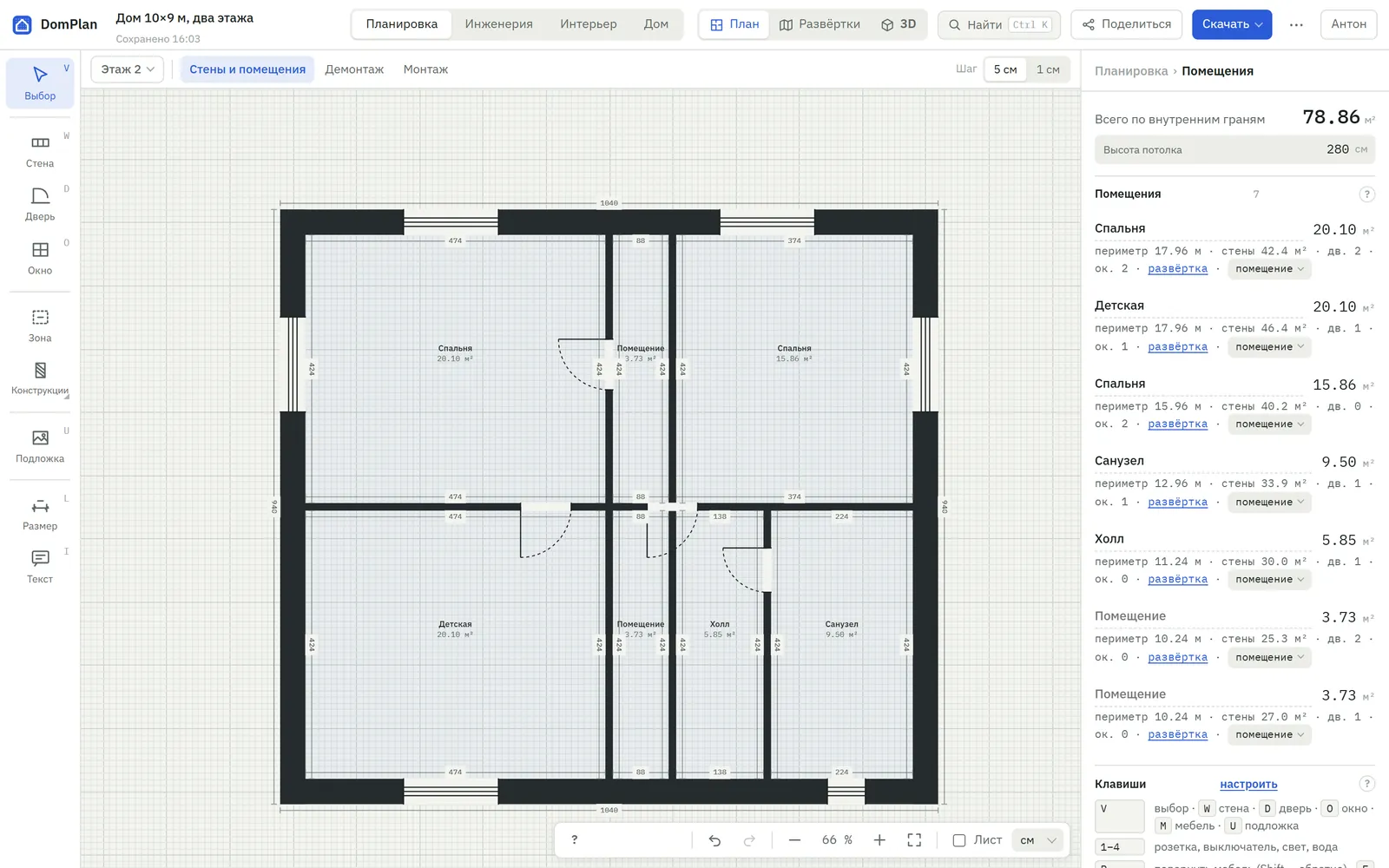Go to the Демонтаж subtab
The height and width of the screenshot is (868, 1389).
354,69
